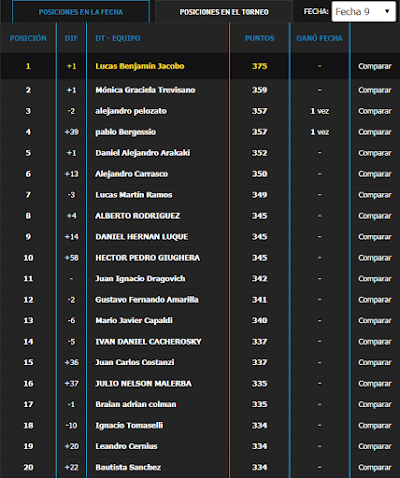Screen dimensions: 400x478
Task: Select team name DANIEL HERNAN LUQUE
Action: coord(142,237)
